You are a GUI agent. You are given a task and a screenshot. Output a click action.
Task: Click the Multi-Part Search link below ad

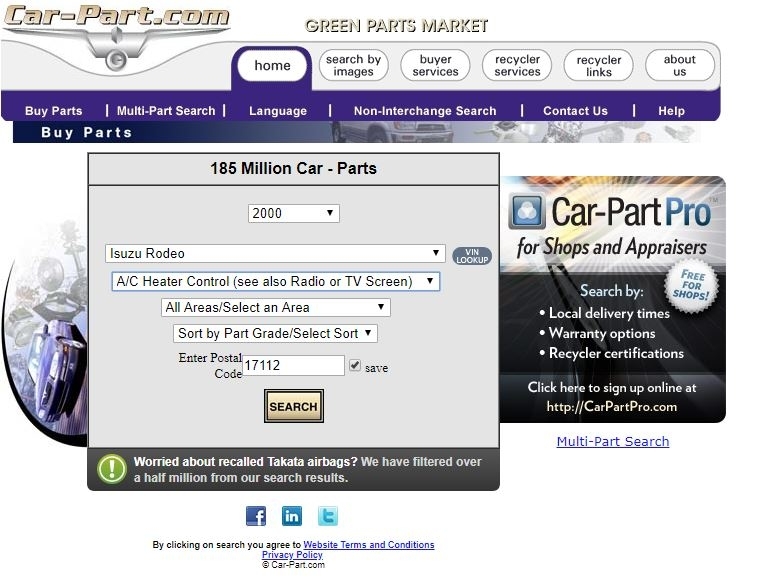coord(613,441)
